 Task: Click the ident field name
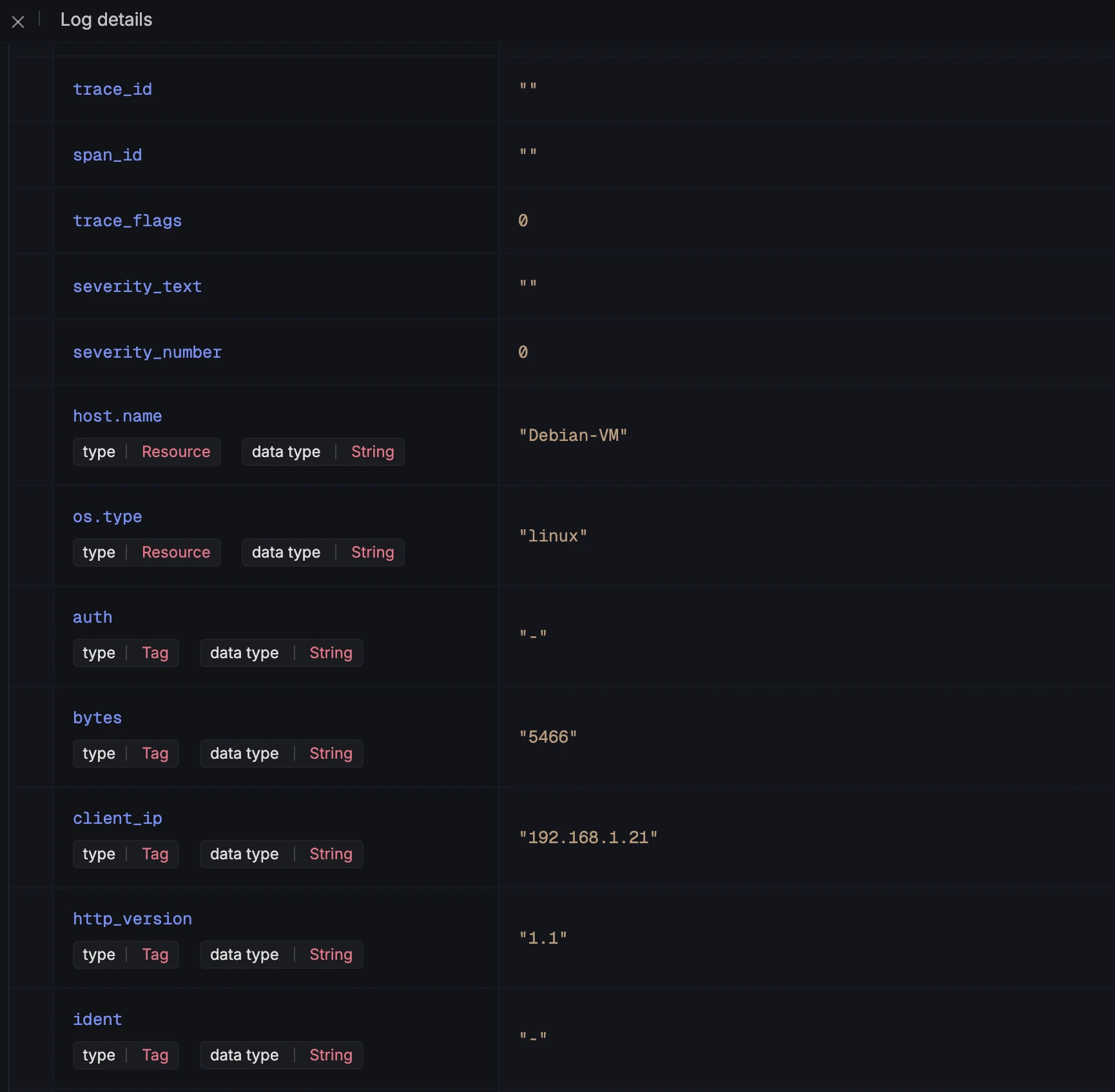click(97, 1019)
